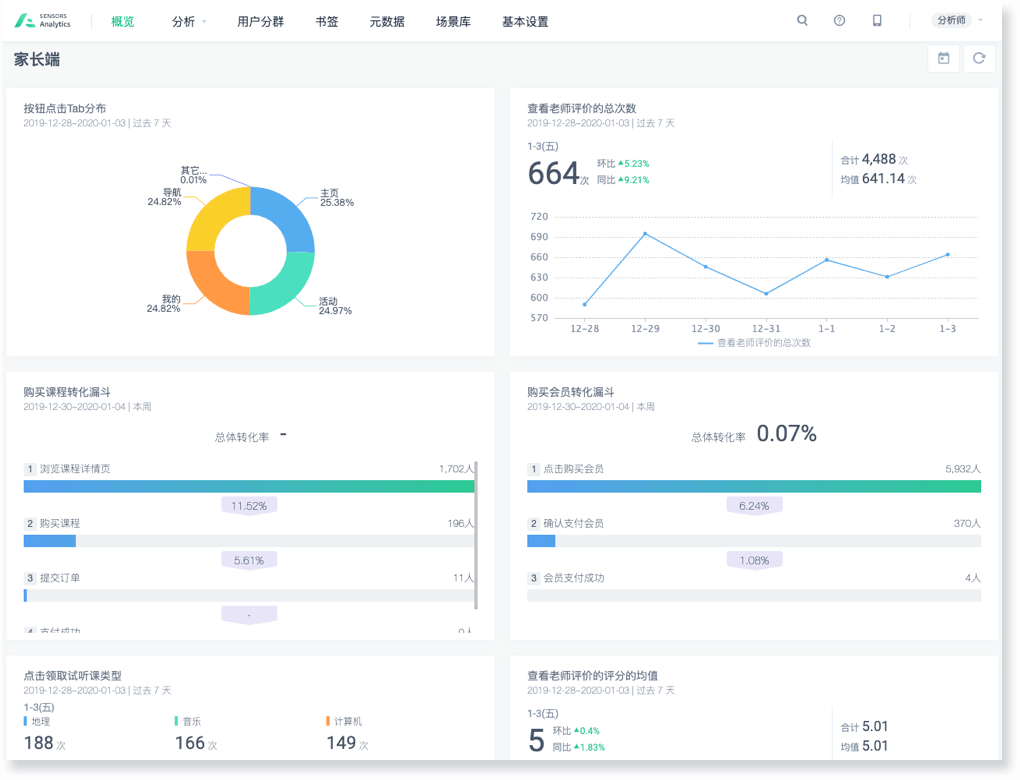Open the calendar date picker icon

[x=943, y=59]
